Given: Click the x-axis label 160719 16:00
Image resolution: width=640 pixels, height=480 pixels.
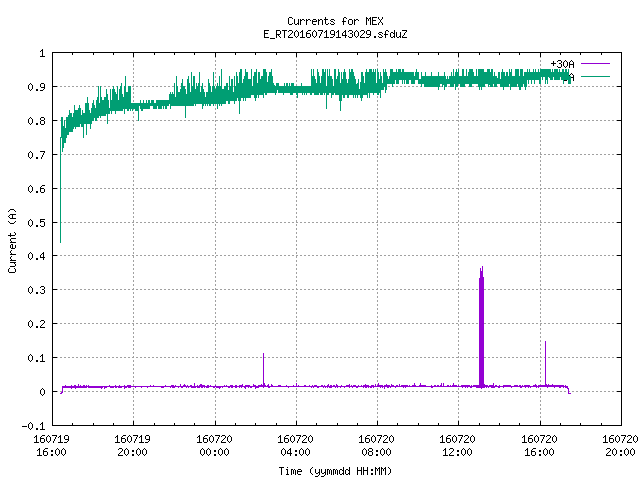Looking at the screenshot, I should pyautogui.click(x=51, y=445).
